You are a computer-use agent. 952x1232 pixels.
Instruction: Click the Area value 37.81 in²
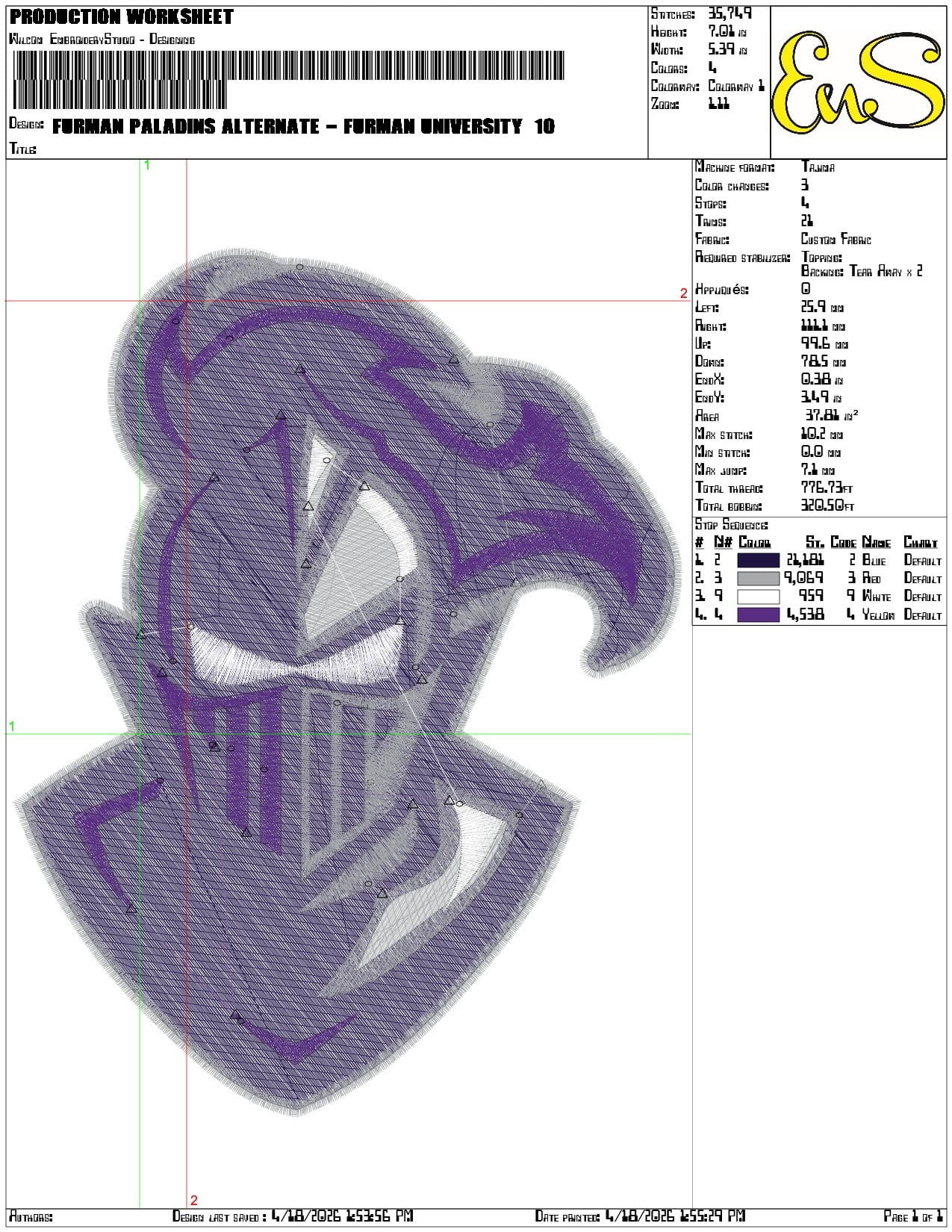832,415
